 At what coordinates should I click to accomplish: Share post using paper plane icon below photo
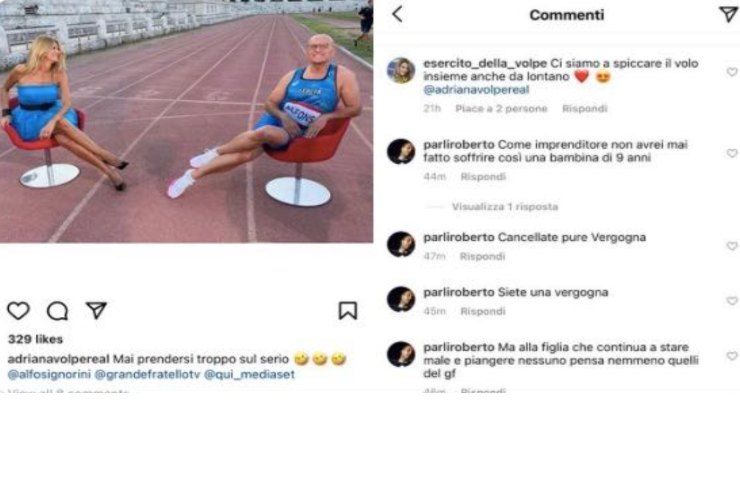point(96,310)
